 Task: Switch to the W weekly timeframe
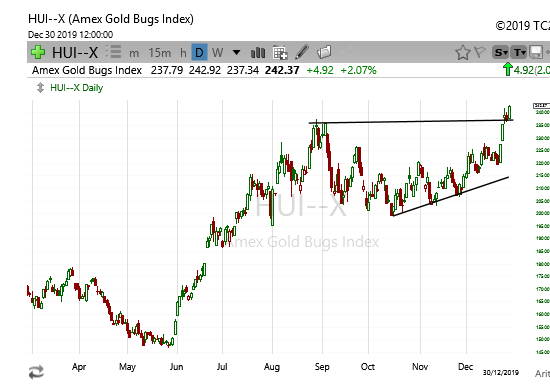[x=217, y=53]
